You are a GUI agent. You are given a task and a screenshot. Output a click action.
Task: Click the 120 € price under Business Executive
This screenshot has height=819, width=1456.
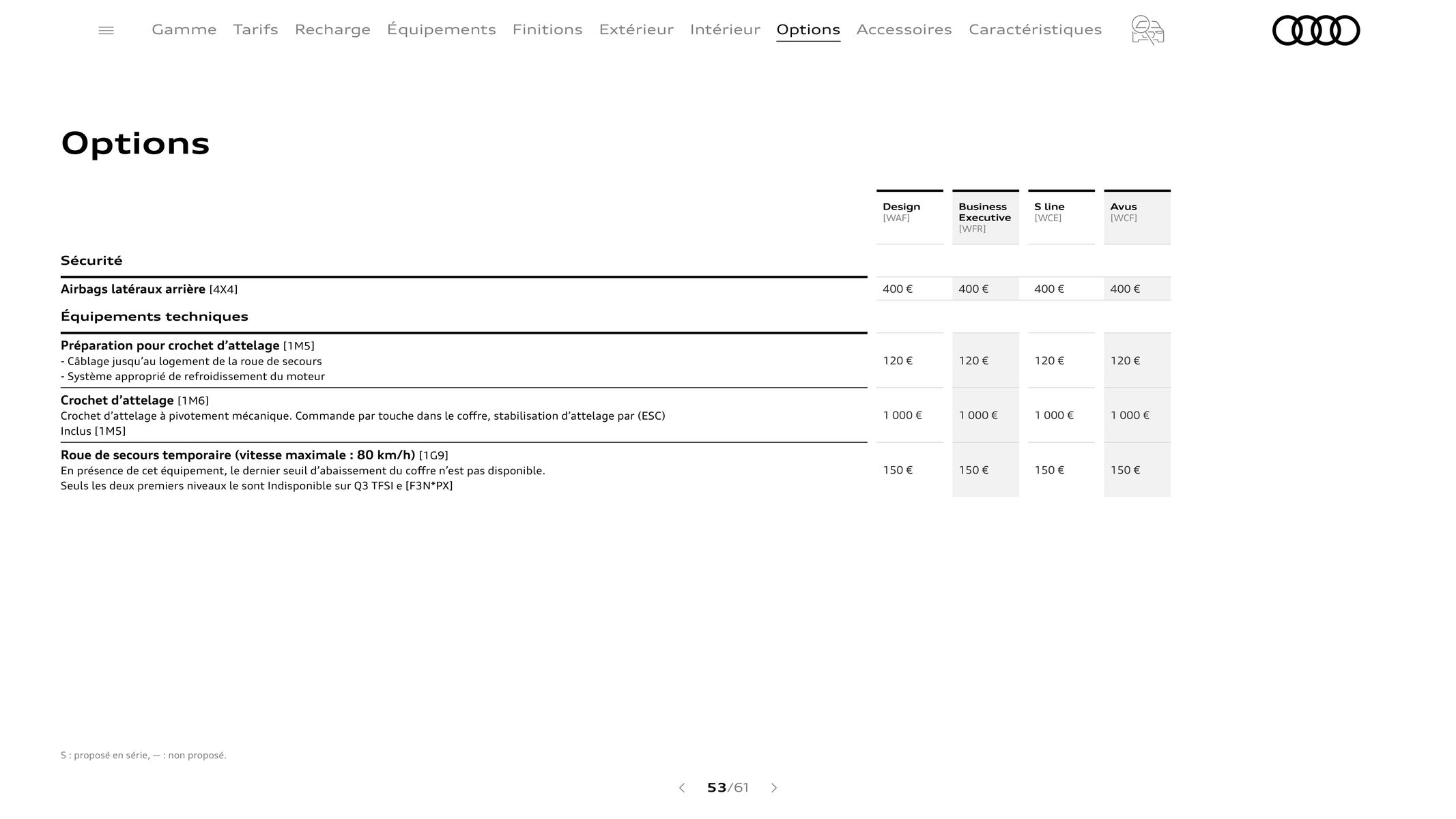(973, 360)
